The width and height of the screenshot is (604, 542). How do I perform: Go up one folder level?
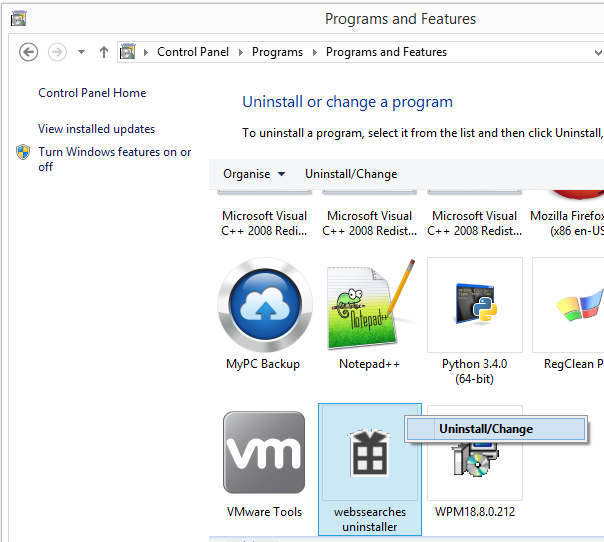tap(104, 52)
